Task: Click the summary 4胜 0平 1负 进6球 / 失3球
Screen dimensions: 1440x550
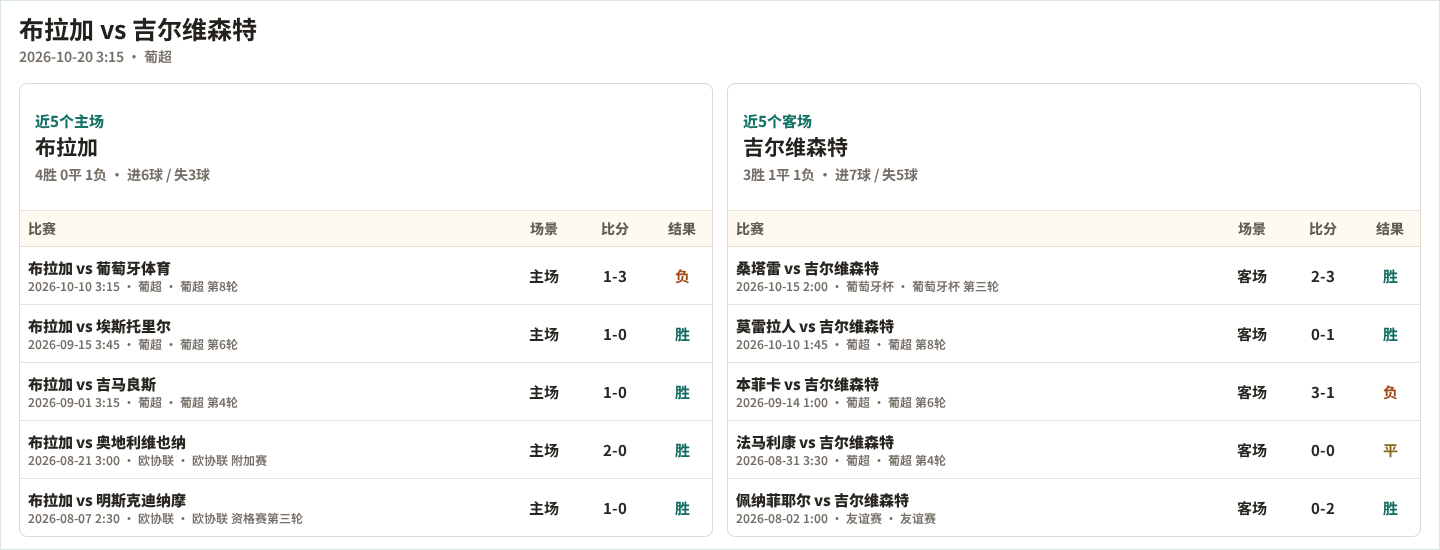Action: coord(122,175)
